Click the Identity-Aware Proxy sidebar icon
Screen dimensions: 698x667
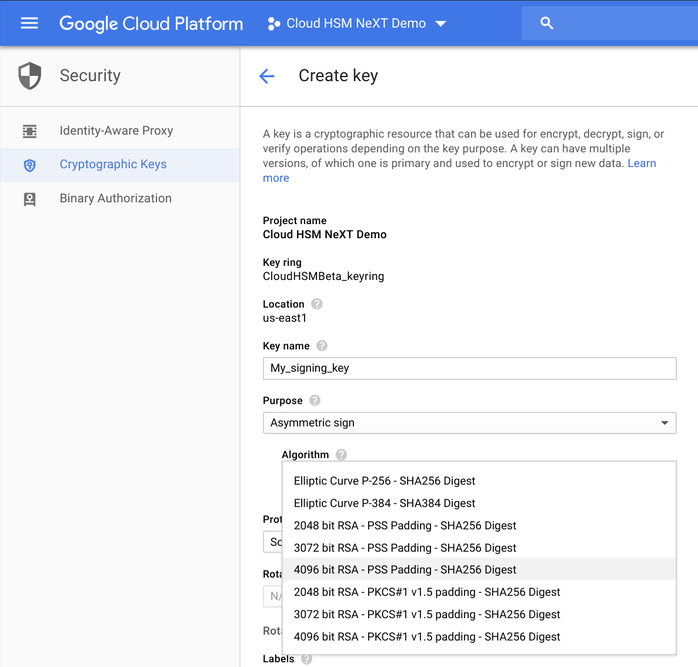pyautogui.click(x=30, y=131)
